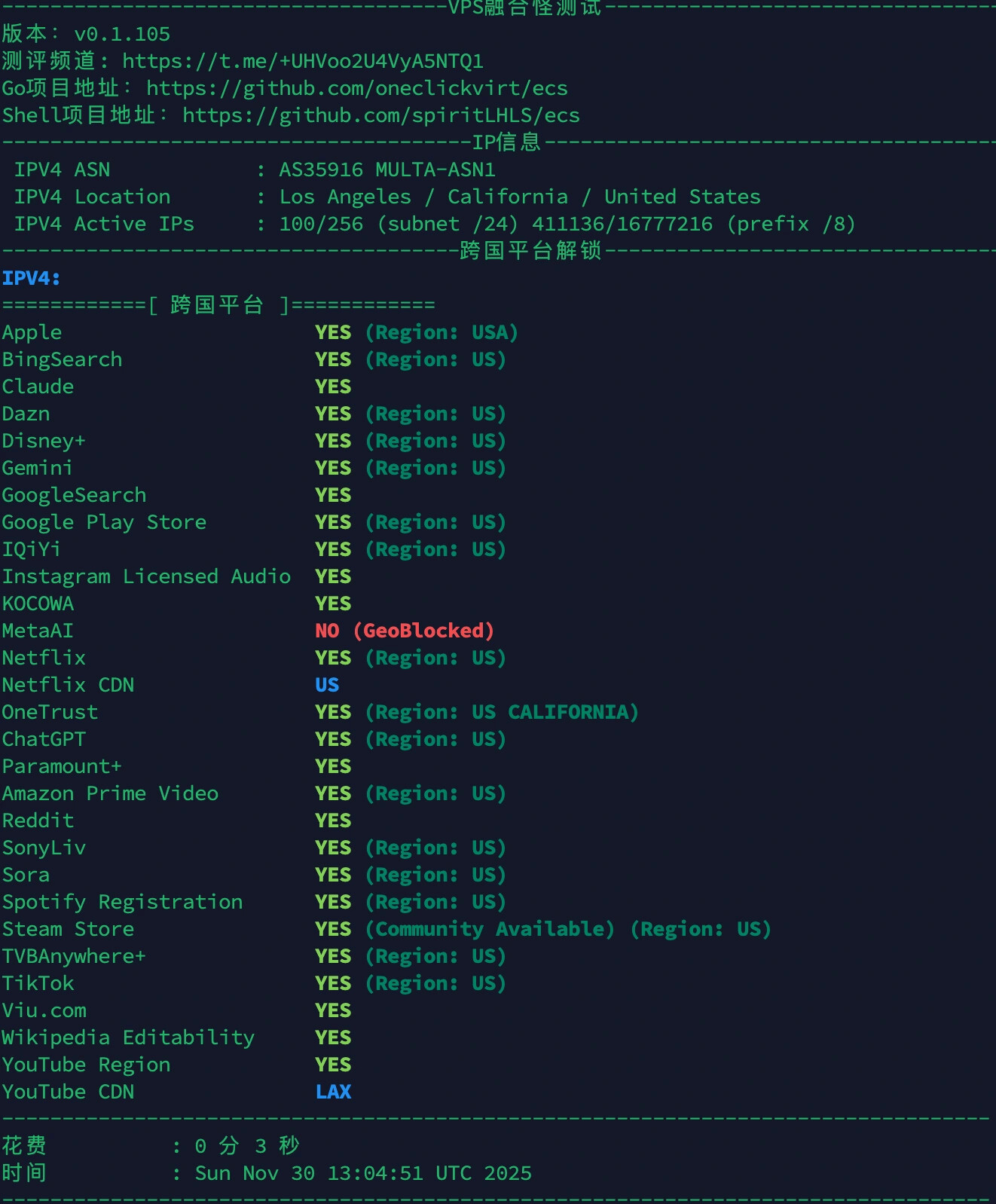Open the t.me review channel URL
The height and width of the screenshot is (1204, 996).
tap(303, 61)
